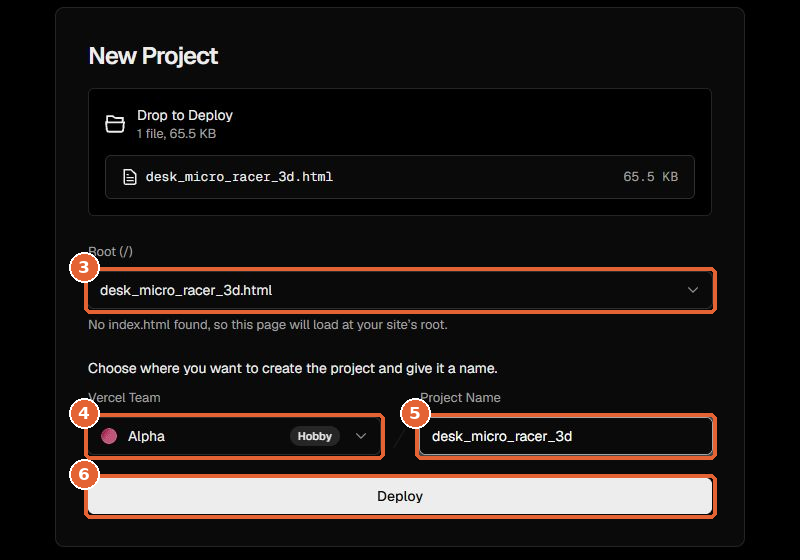The height and width of the screenshot is (560, 800).
Task: Click the 'No index.html found' notice
Action: click(268, 325)
